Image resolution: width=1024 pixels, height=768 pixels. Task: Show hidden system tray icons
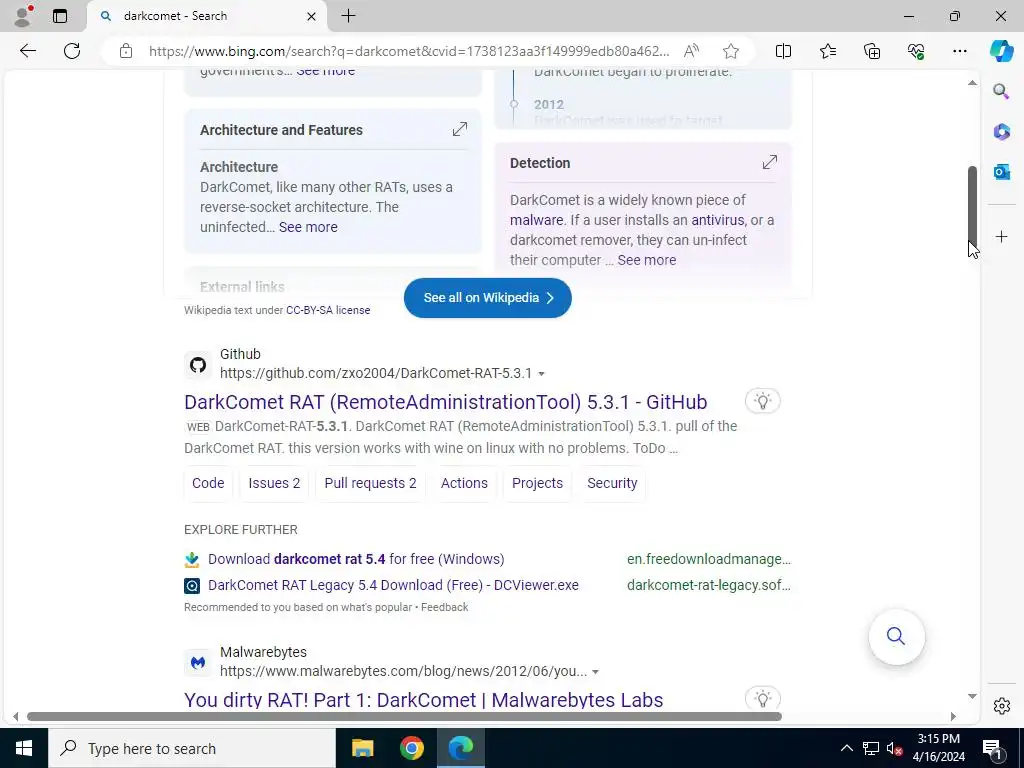(x=846, y=748)
